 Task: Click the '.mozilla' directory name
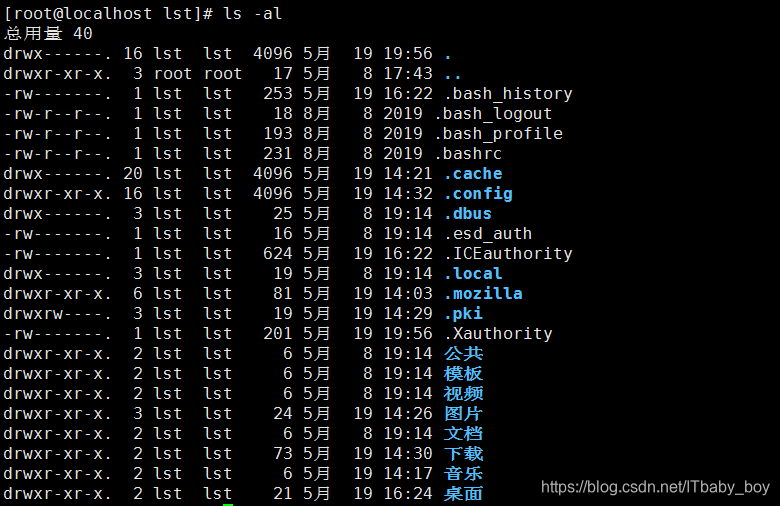(483, 294)
